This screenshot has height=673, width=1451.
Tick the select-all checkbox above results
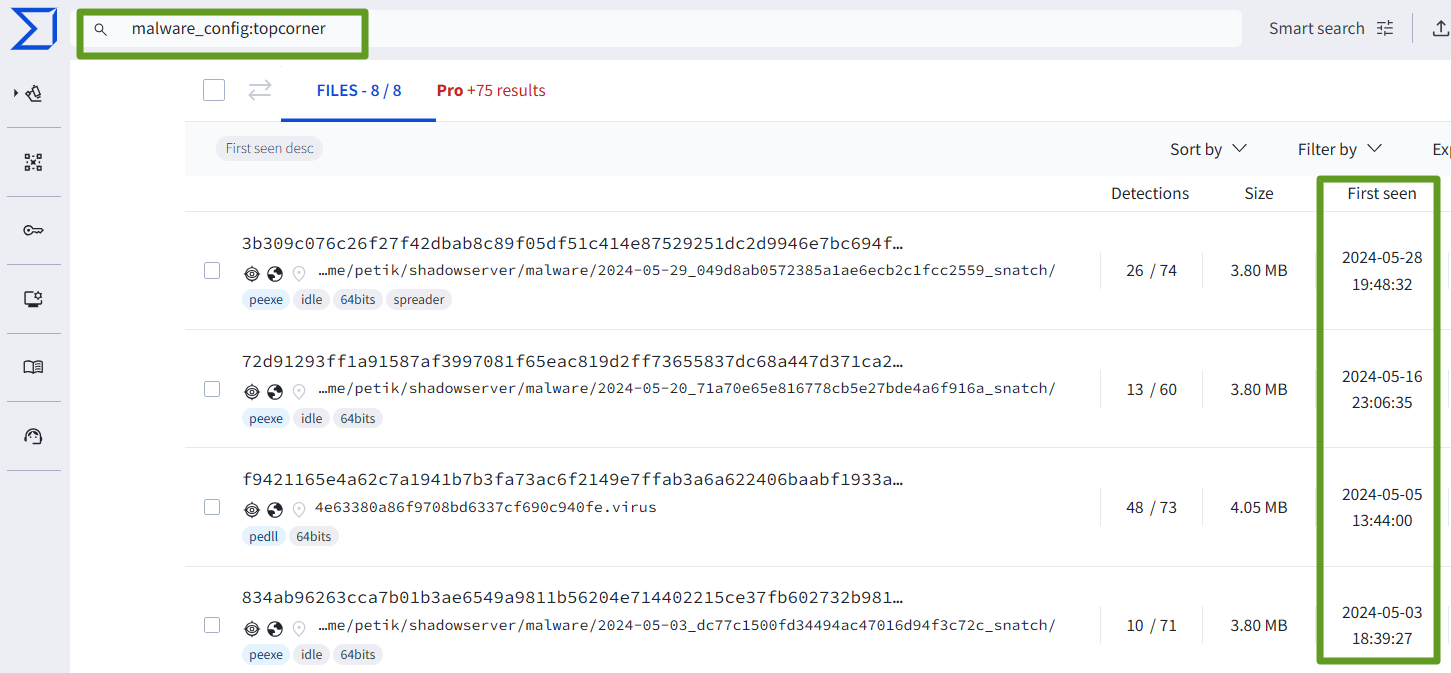tap(214, 90)
